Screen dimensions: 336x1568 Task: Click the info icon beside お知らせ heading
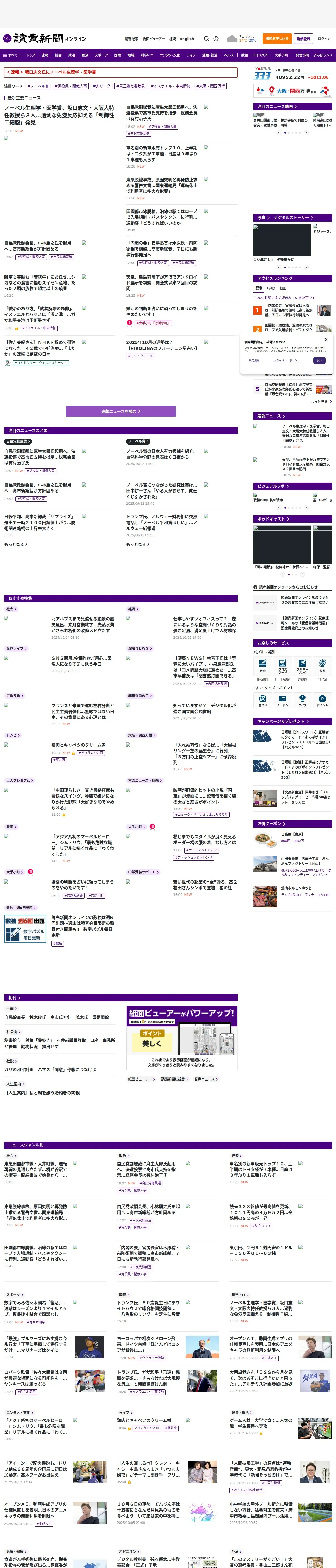pos(255,587)
